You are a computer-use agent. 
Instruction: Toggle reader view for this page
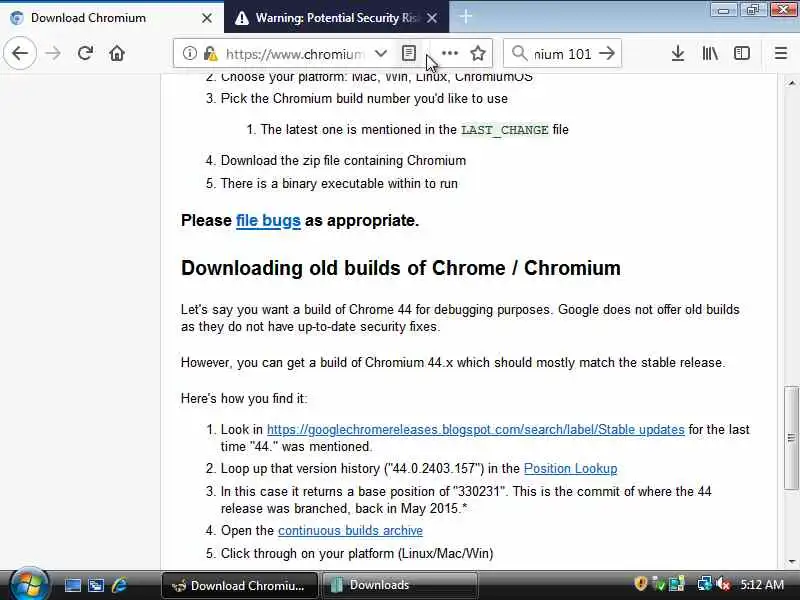(409, 53)
